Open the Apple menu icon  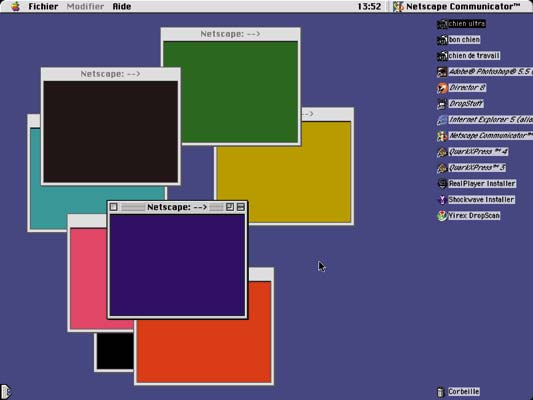(15, 6)
